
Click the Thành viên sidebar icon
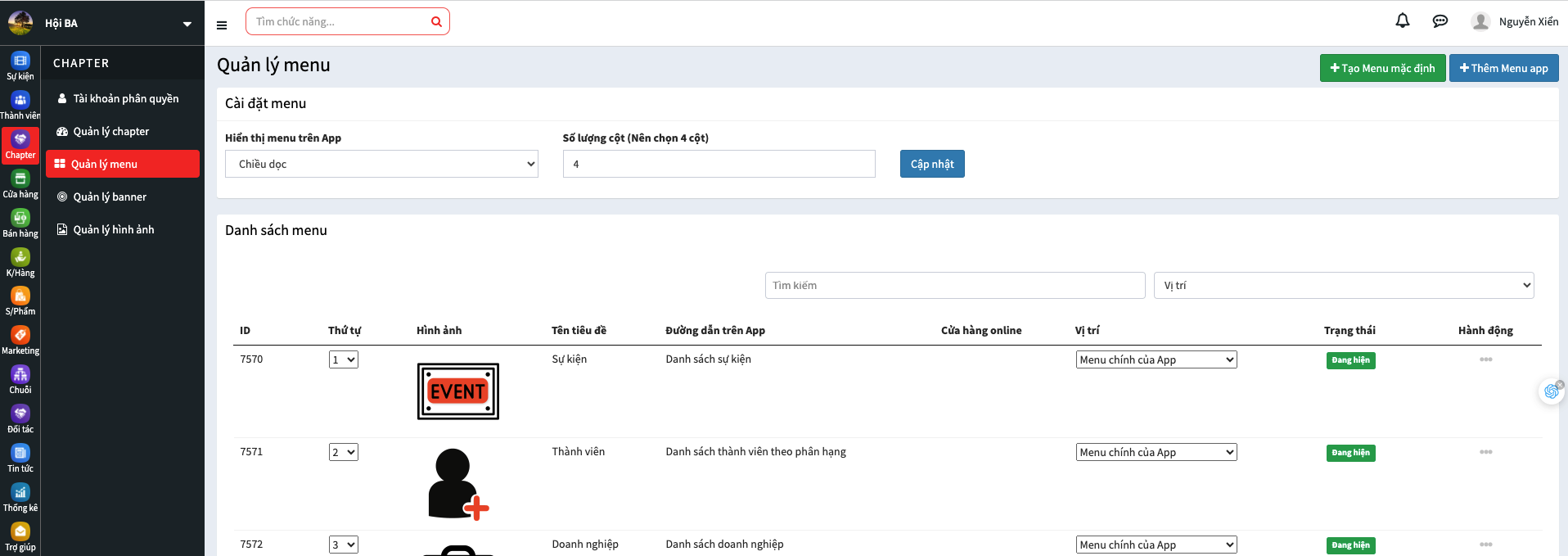tap(20, 105)
